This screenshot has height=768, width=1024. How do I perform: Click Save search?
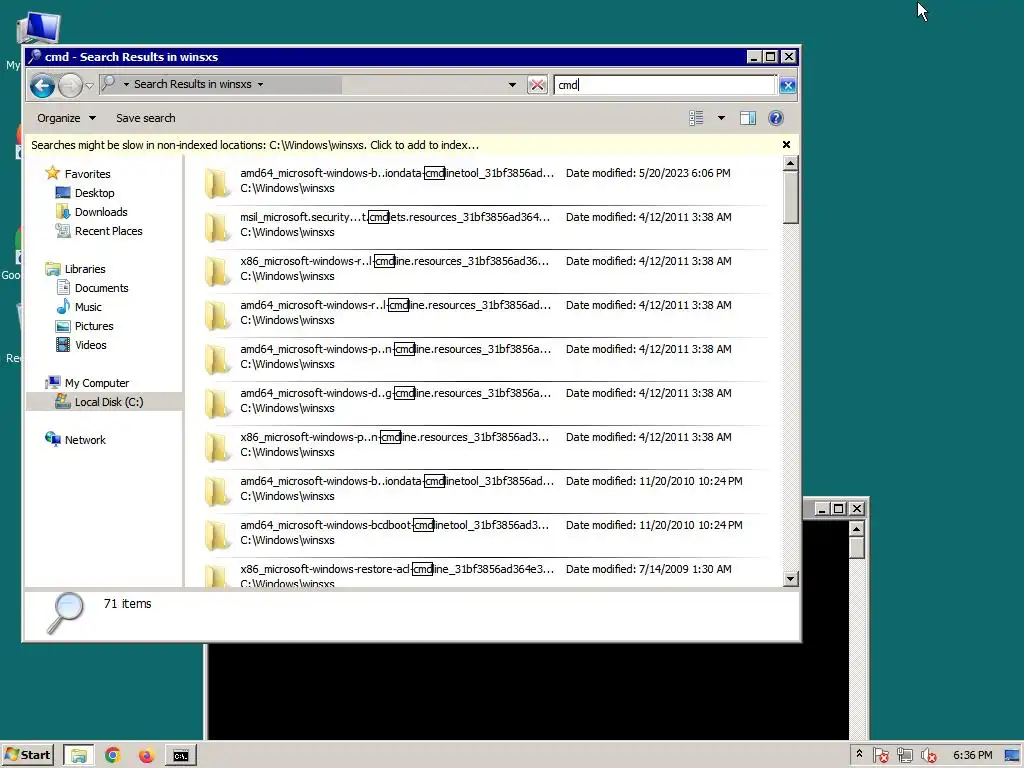(146, 118)
